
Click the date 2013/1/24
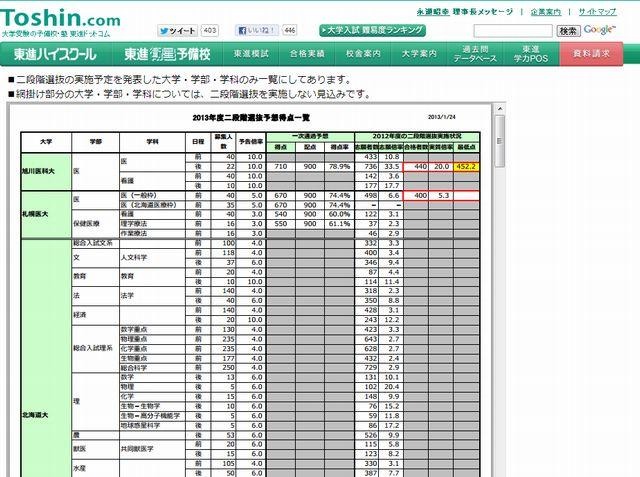[x=442, y=117]
